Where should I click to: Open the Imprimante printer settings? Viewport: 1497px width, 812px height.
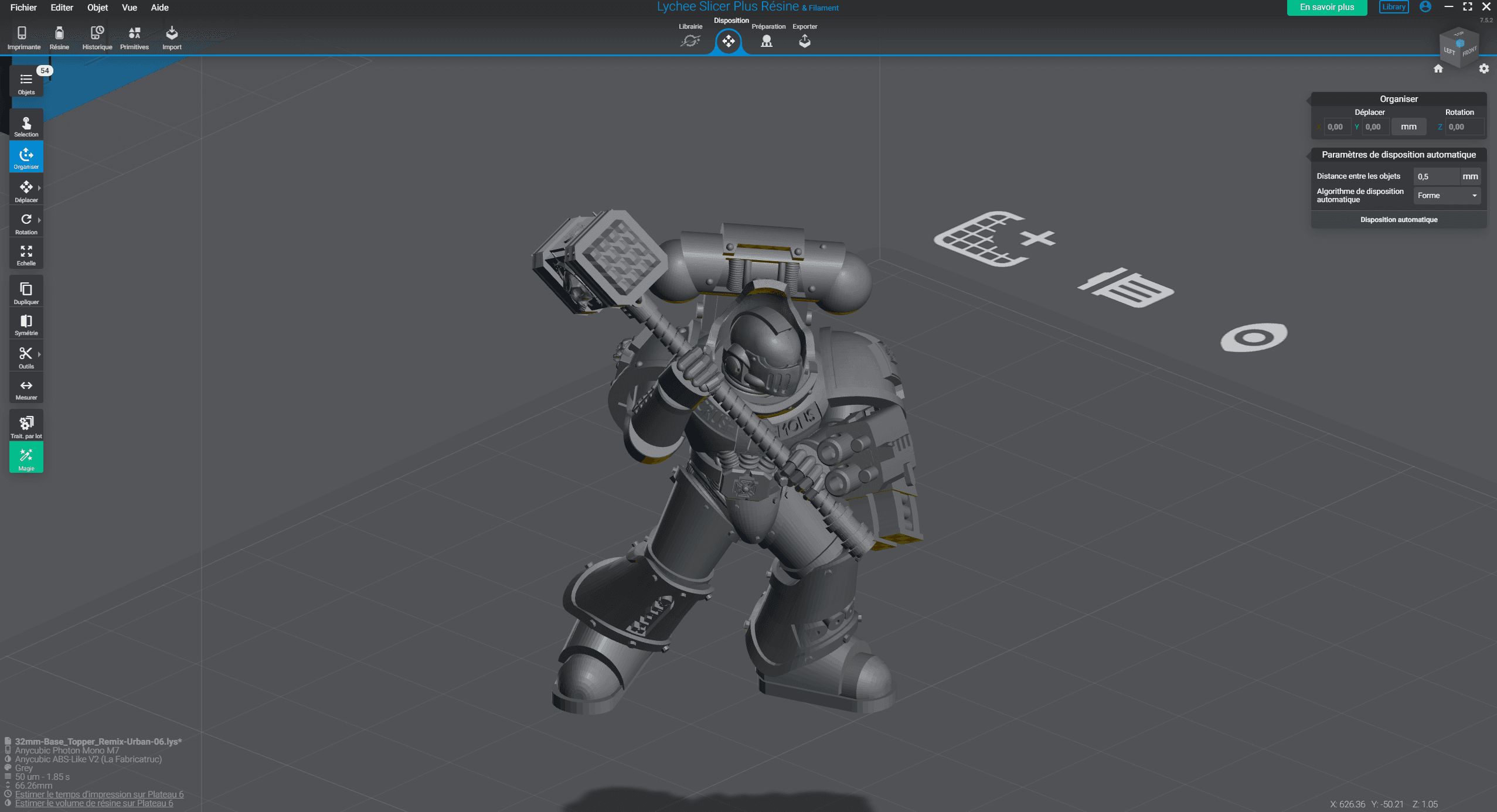pos(23,37)
